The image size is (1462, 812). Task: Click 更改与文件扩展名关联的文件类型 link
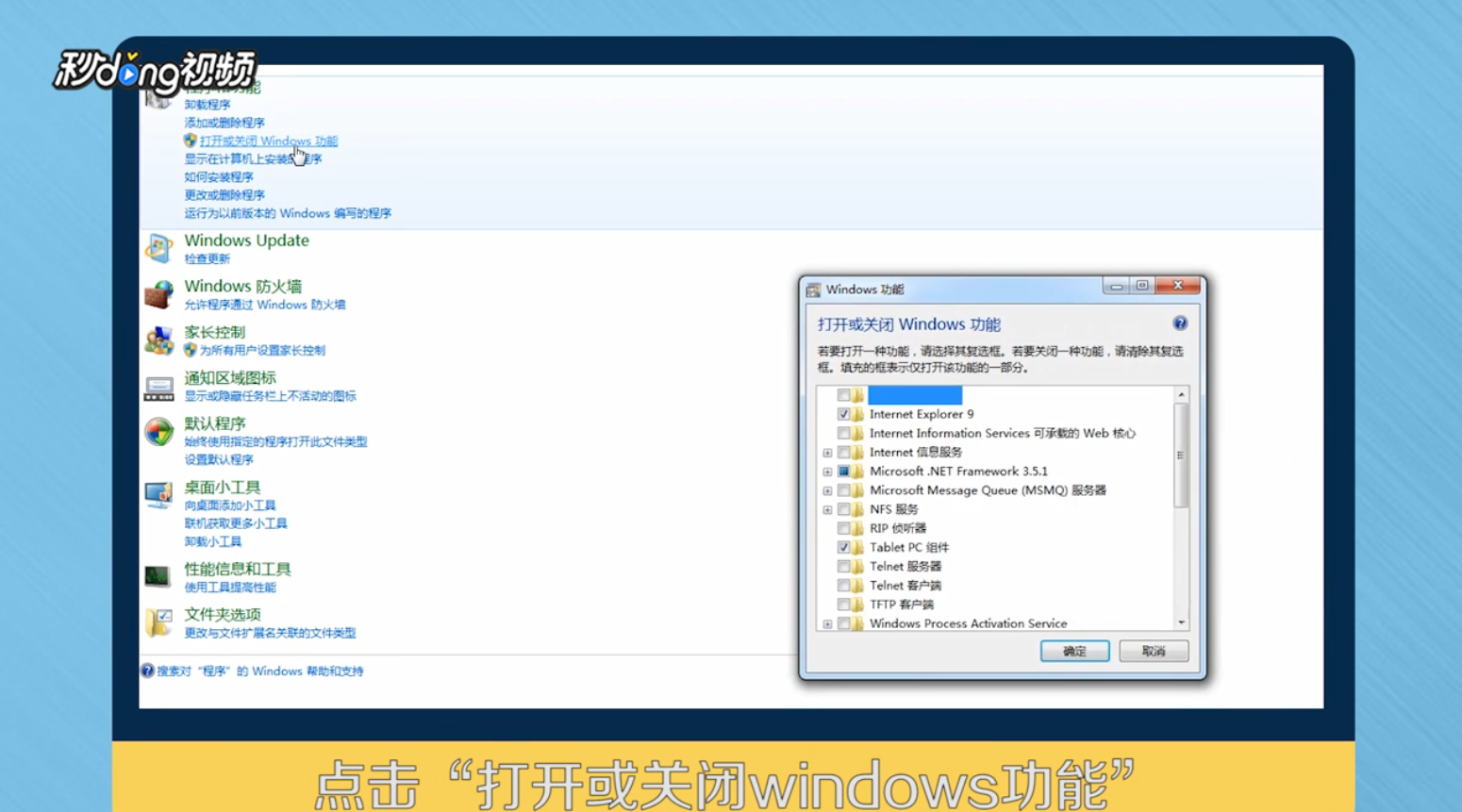click(x=270, y=633)
